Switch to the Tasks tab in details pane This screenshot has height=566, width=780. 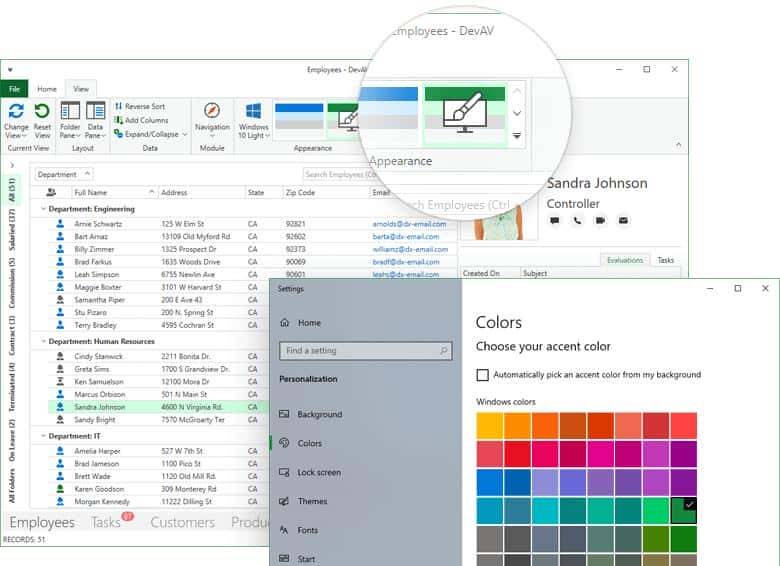[x=666, y=260]
